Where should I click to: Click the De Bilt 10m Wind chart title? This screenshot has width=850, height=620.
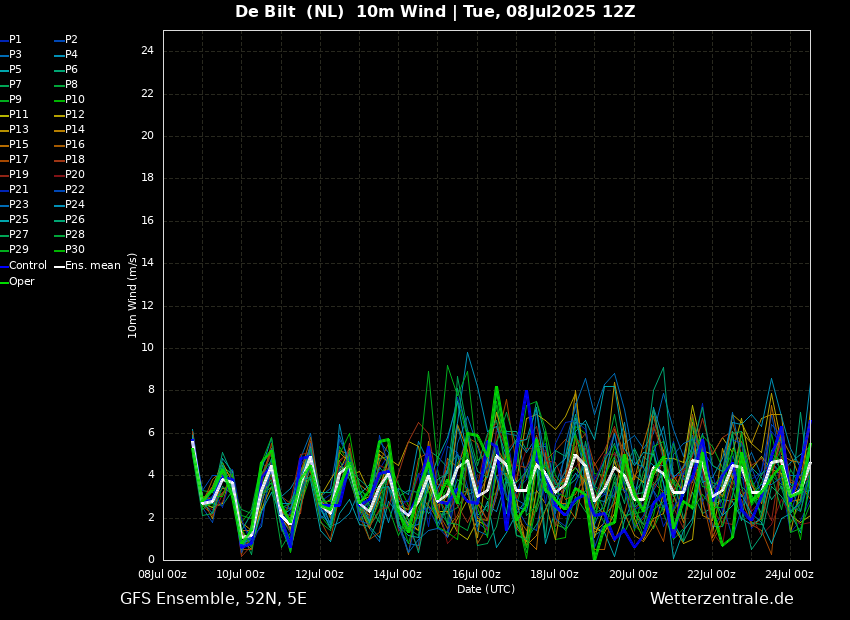[435, 12]
